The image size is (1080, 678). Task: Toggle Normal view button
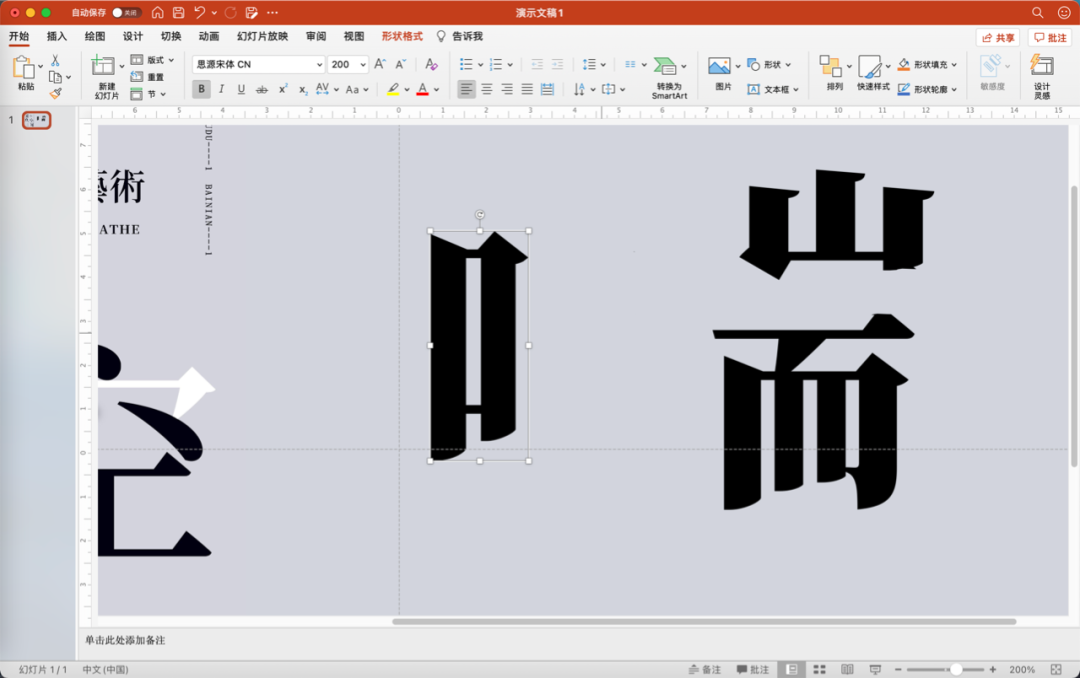coord(792,669)
